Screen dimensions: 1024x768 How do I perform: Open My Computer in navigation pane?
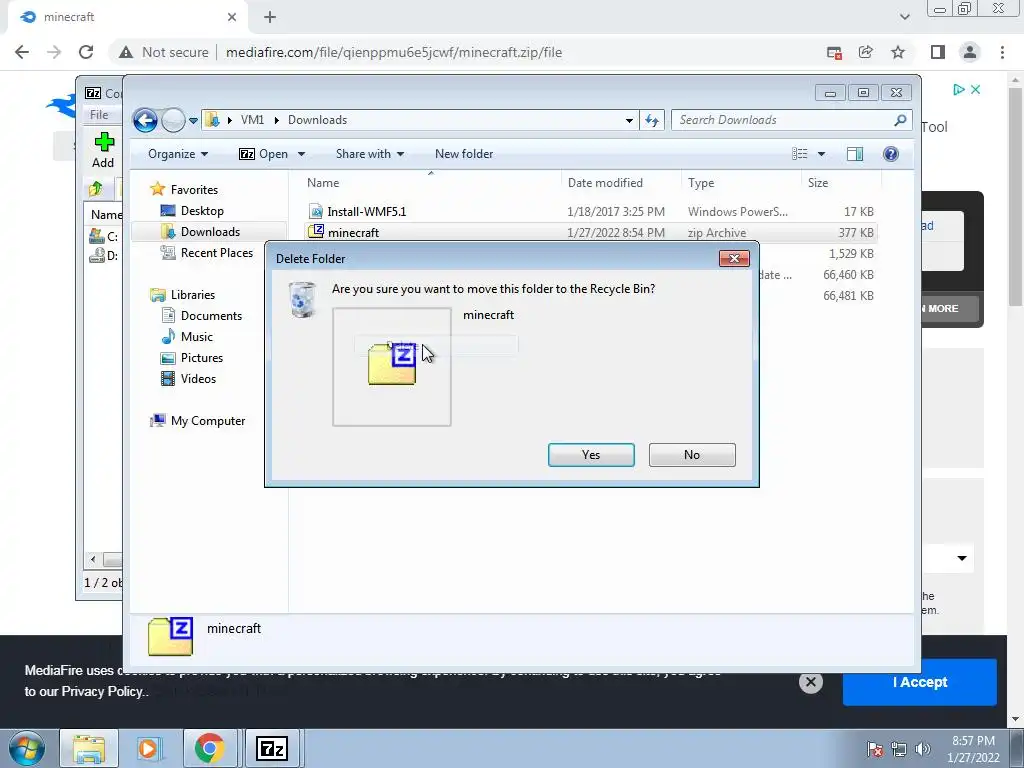pos(208,421)
